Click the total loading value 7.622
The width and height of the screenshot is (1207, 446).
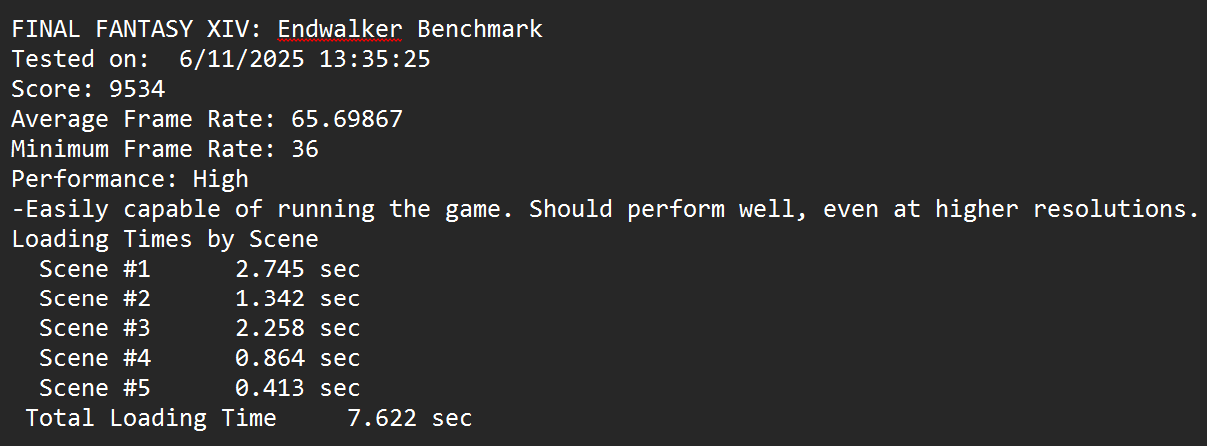(x=382, y=418)
